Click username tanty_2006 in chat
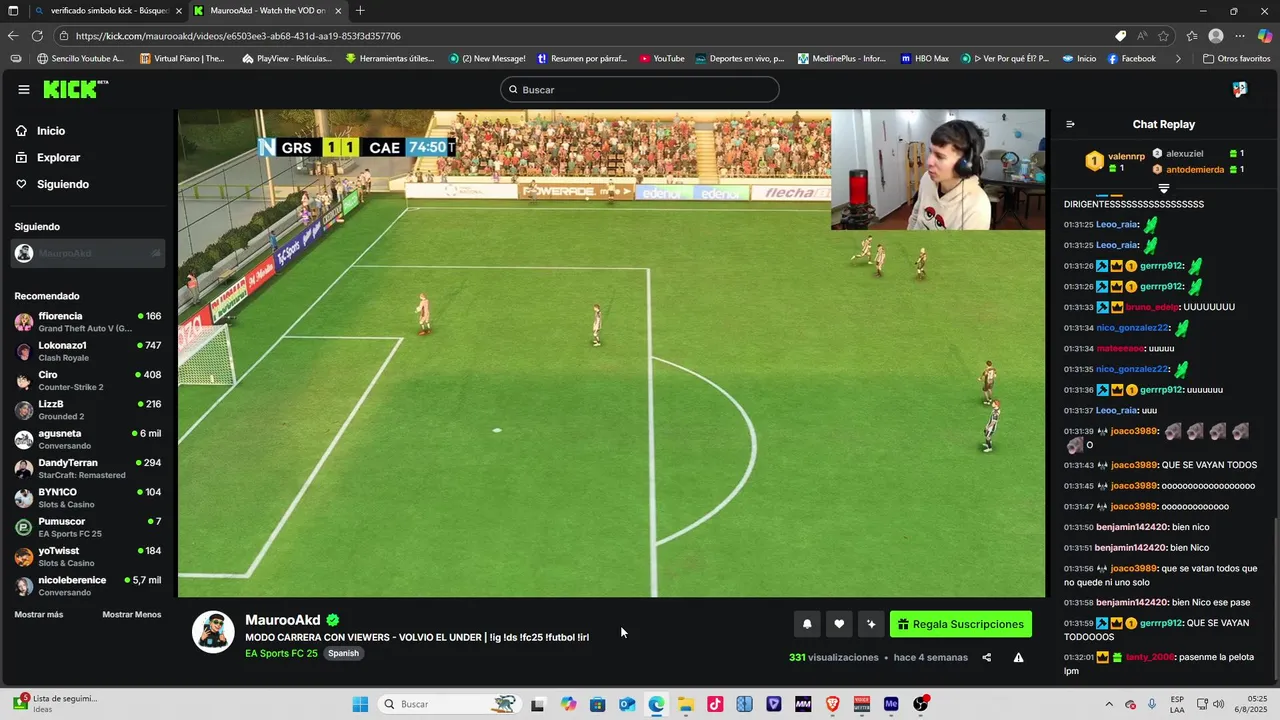Image resolution: width=1280 pixels, height=720 pixels. coord(1148,658)
